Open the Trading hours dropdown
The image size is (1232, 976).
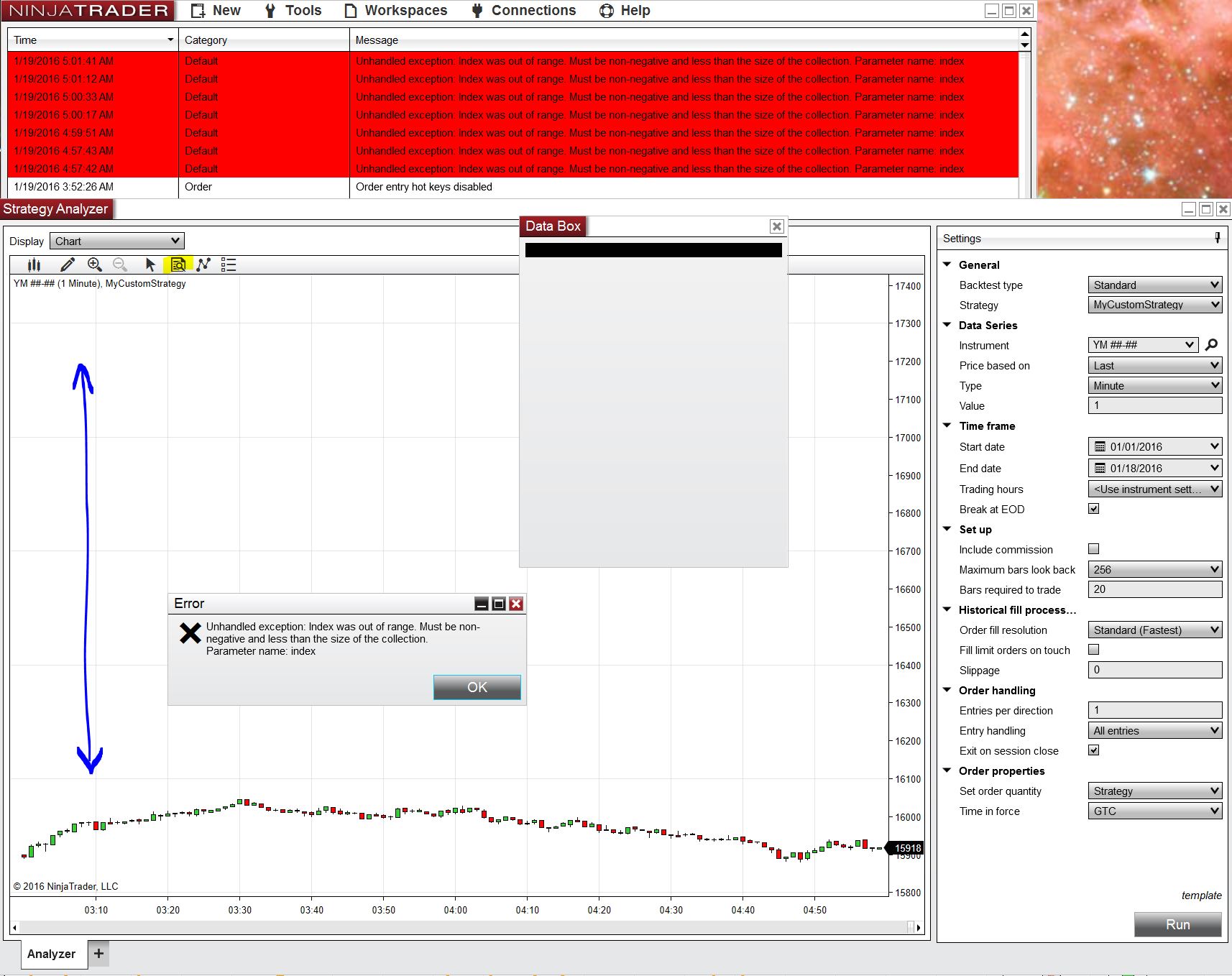pos(1155,489)
